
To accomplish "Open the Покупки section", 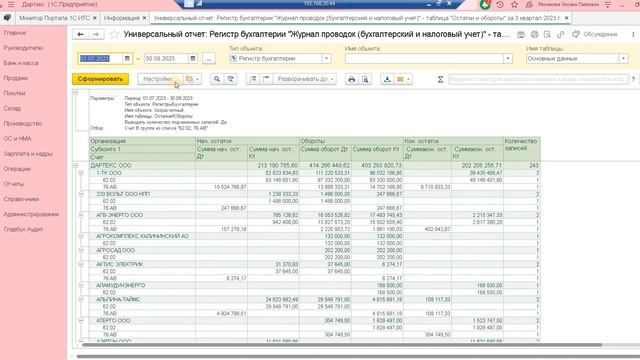I will pos(14,93).
